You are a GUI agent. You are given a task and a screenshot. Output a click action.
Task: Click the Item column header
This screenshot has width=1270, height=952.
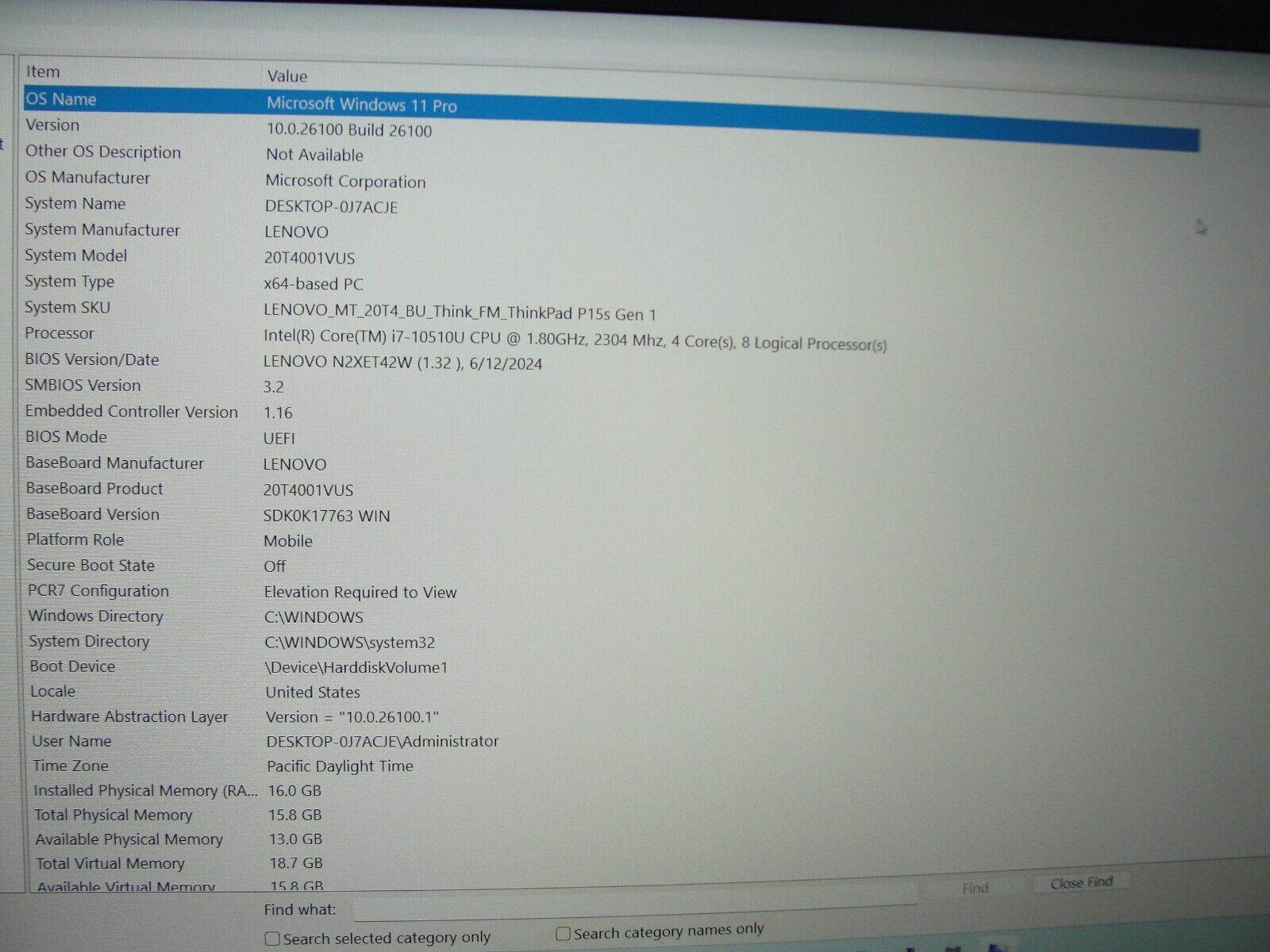41,71
